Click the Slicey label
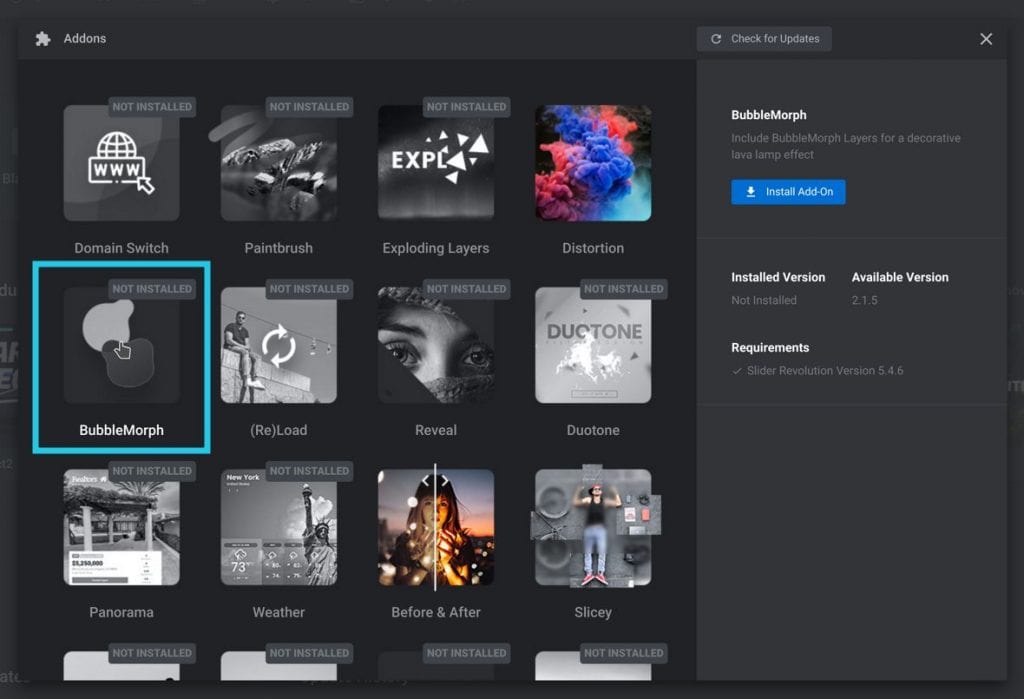The width and height of the screenshot is (1024, 699). point(593,613)
